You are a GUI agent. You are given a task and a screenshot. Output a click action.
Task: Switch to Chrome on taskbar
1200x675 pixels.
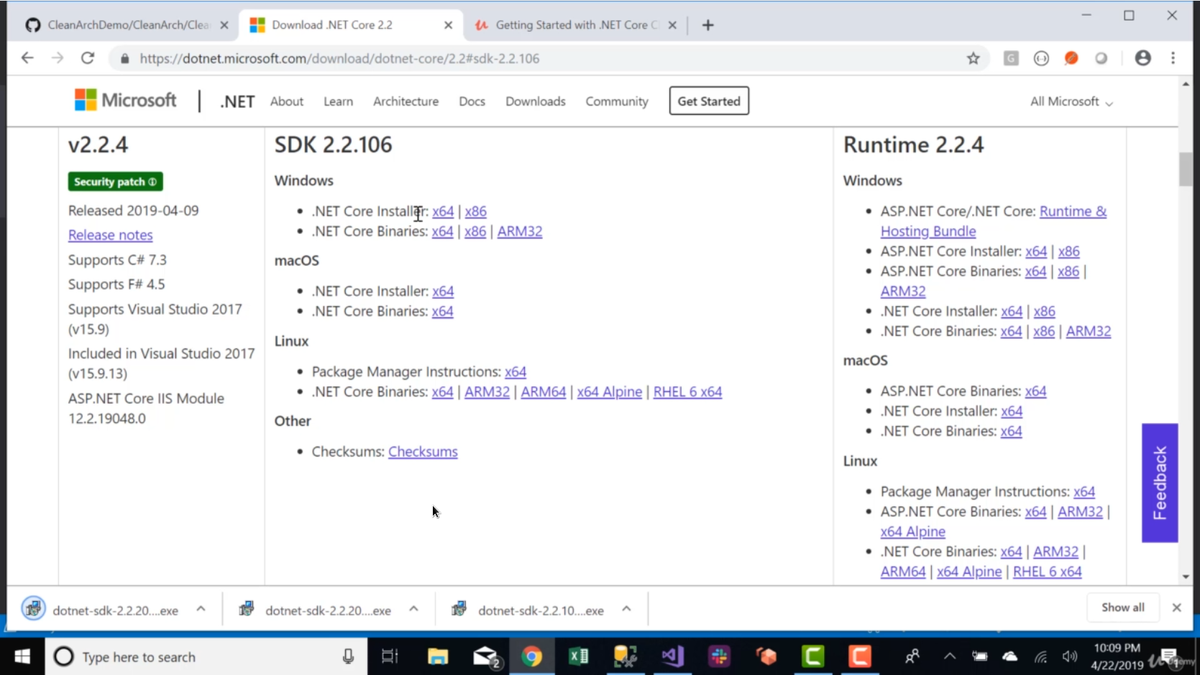point(532,657)
